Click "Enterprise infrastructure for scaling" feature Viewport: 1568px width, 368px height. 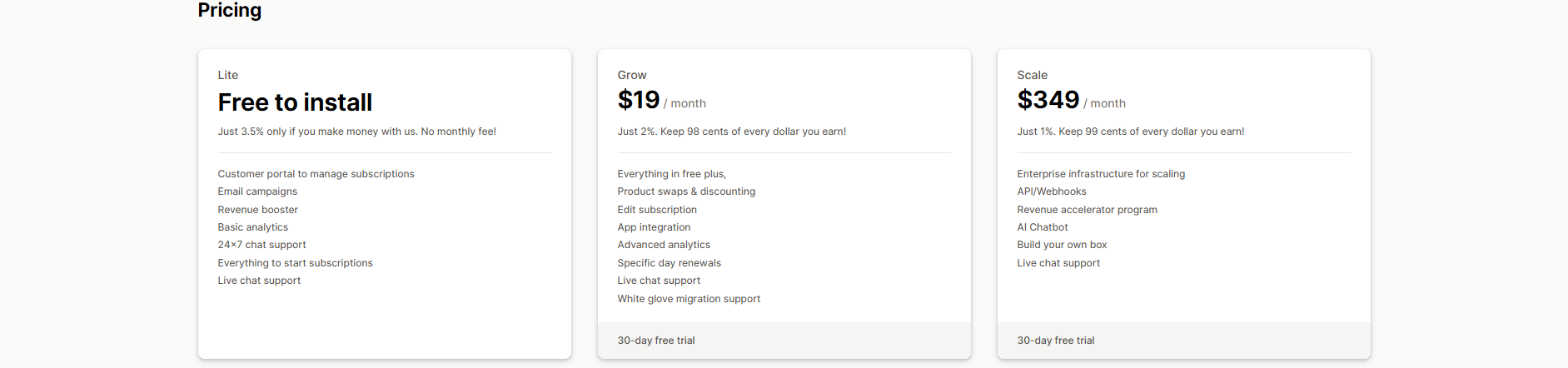coord(1101,174)
